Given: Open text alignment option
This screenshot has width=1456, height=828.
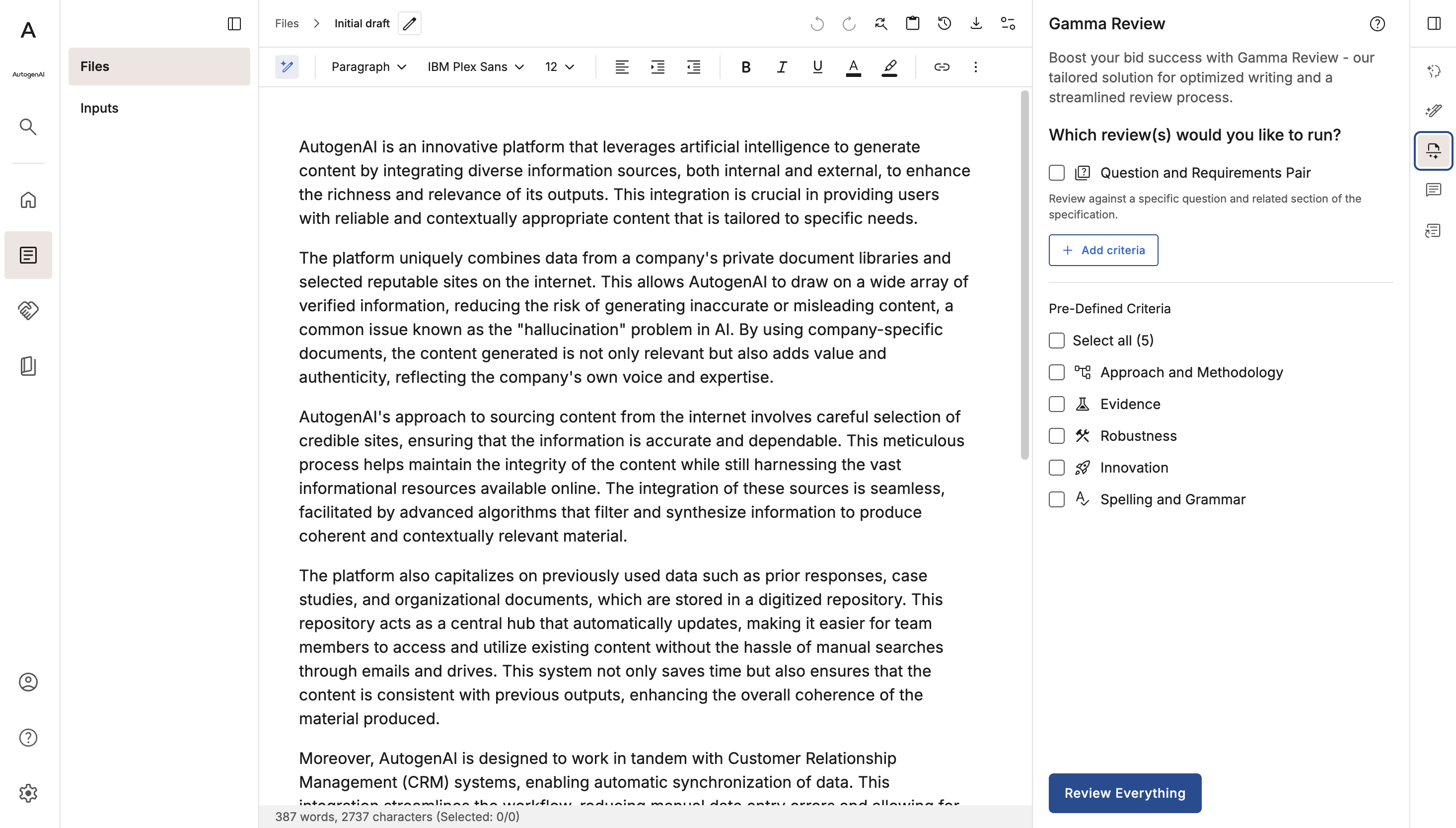Looking at the screenshot, I should pyautogui.click(x=622, y=67).
